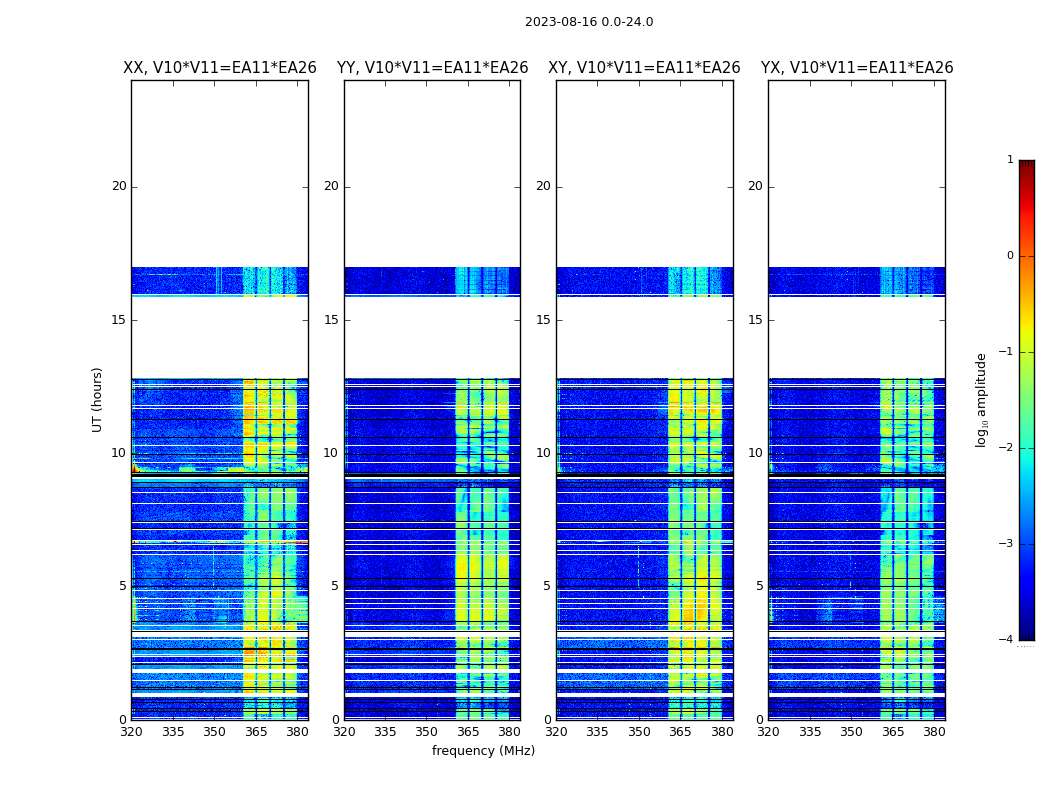Screen dimensions: 1050x800
Task: Click the 20 tick on XX panel y-axis
Action: pyautogui.click(x=119, y=186)
